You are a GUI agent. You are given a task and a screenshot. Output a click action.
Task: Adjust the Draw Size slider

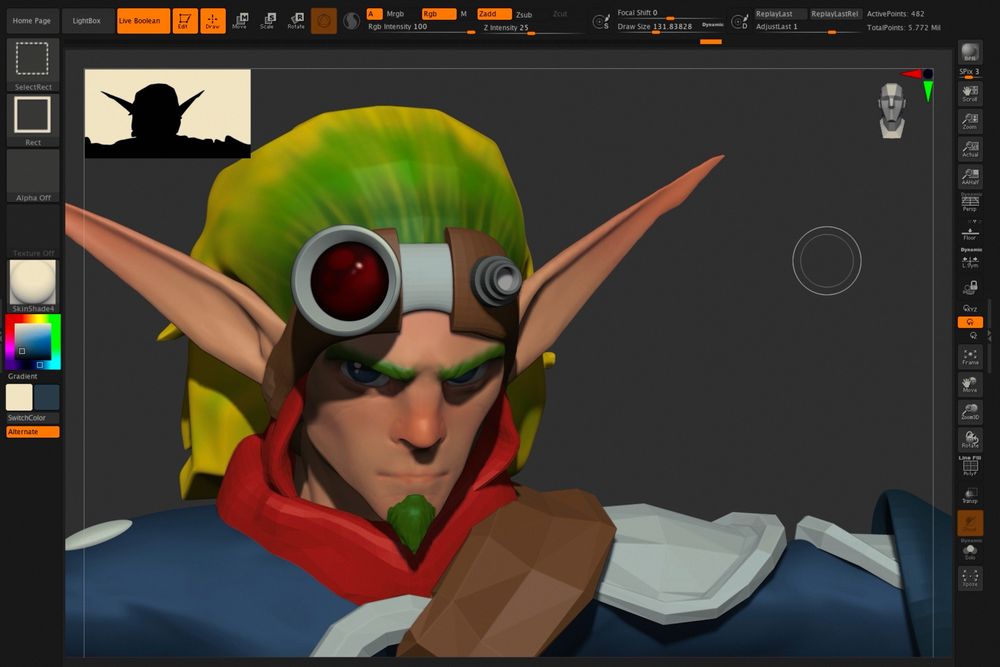click(x=656, y=27)
